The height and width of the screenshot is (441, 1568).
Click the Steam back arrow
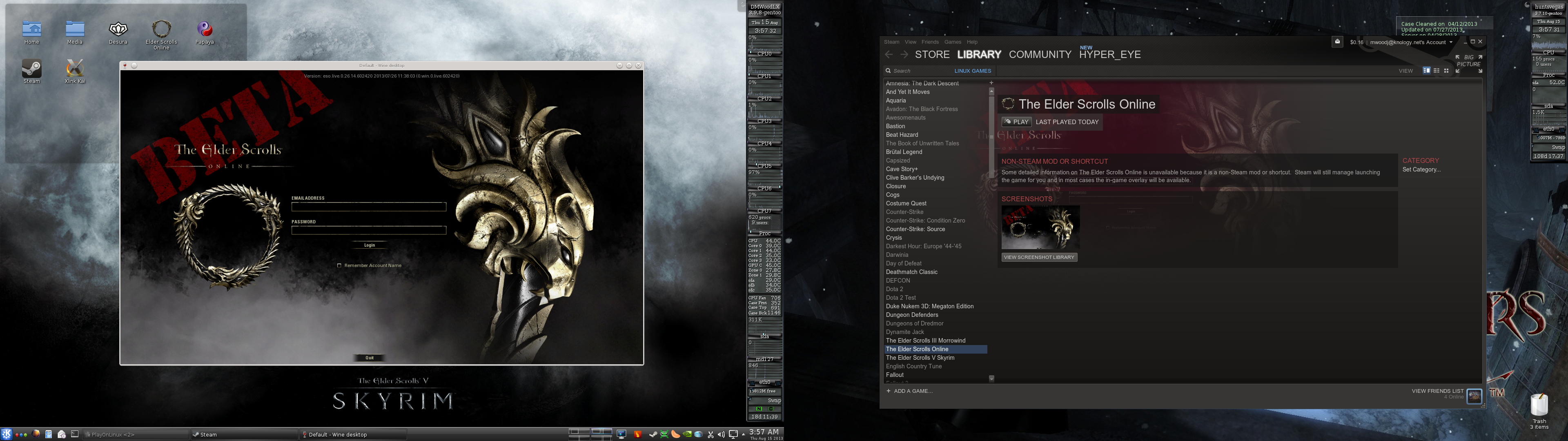click(x=889, y=55)
